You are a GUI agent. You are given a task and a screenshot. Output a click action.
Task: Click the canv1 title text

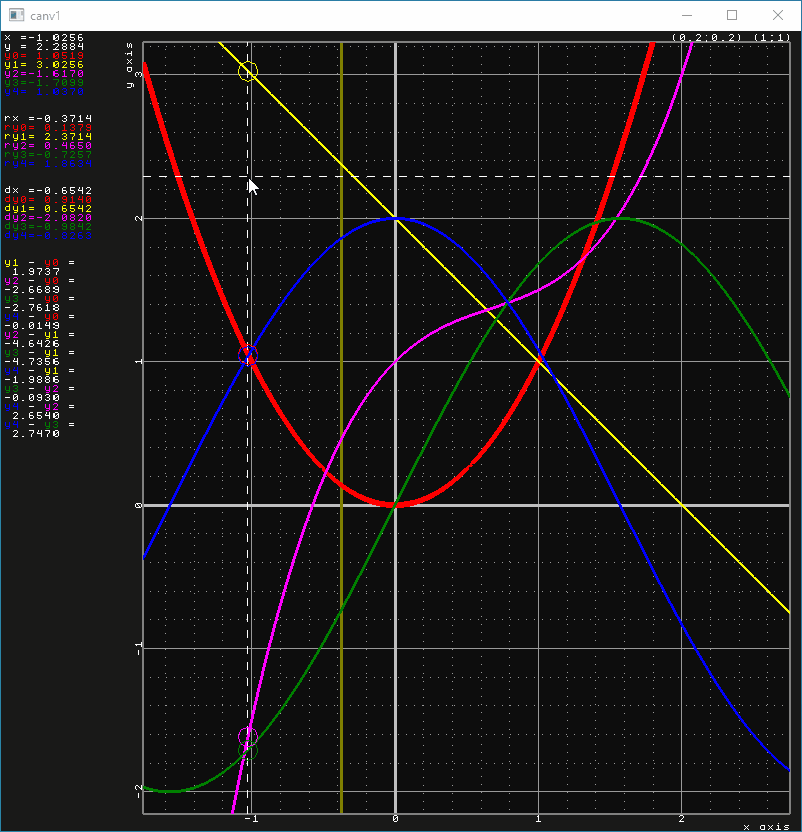(x=45, y=16)
